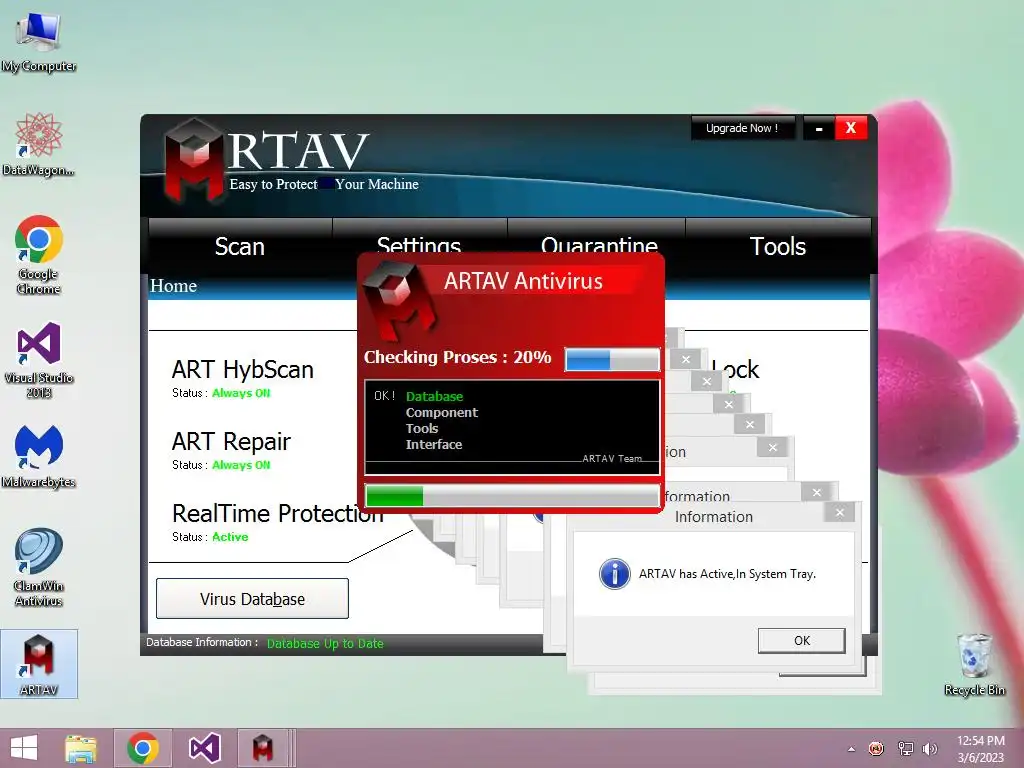Click the ART HybScan heading
Image resolution: width=1024 pixels, height=768 pixels.
pyautogui.click(x=242, y=370)
